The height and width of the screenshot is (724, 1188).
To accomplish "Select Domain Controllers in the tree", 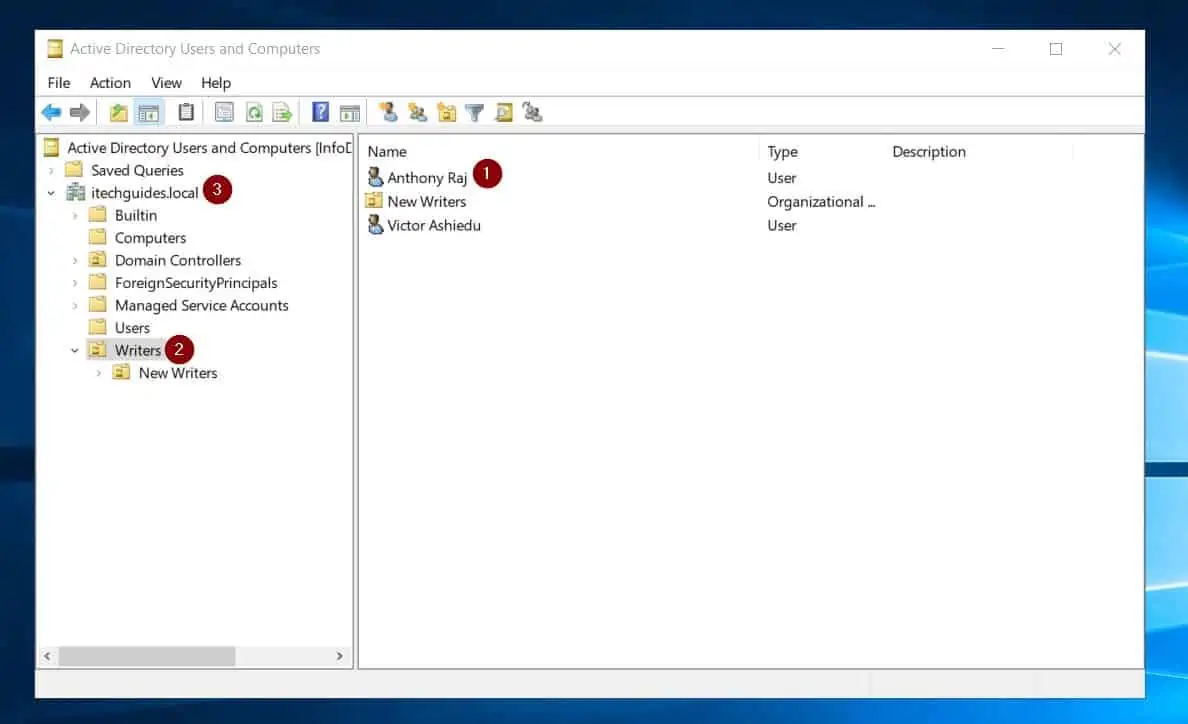I will click(177, 261).
